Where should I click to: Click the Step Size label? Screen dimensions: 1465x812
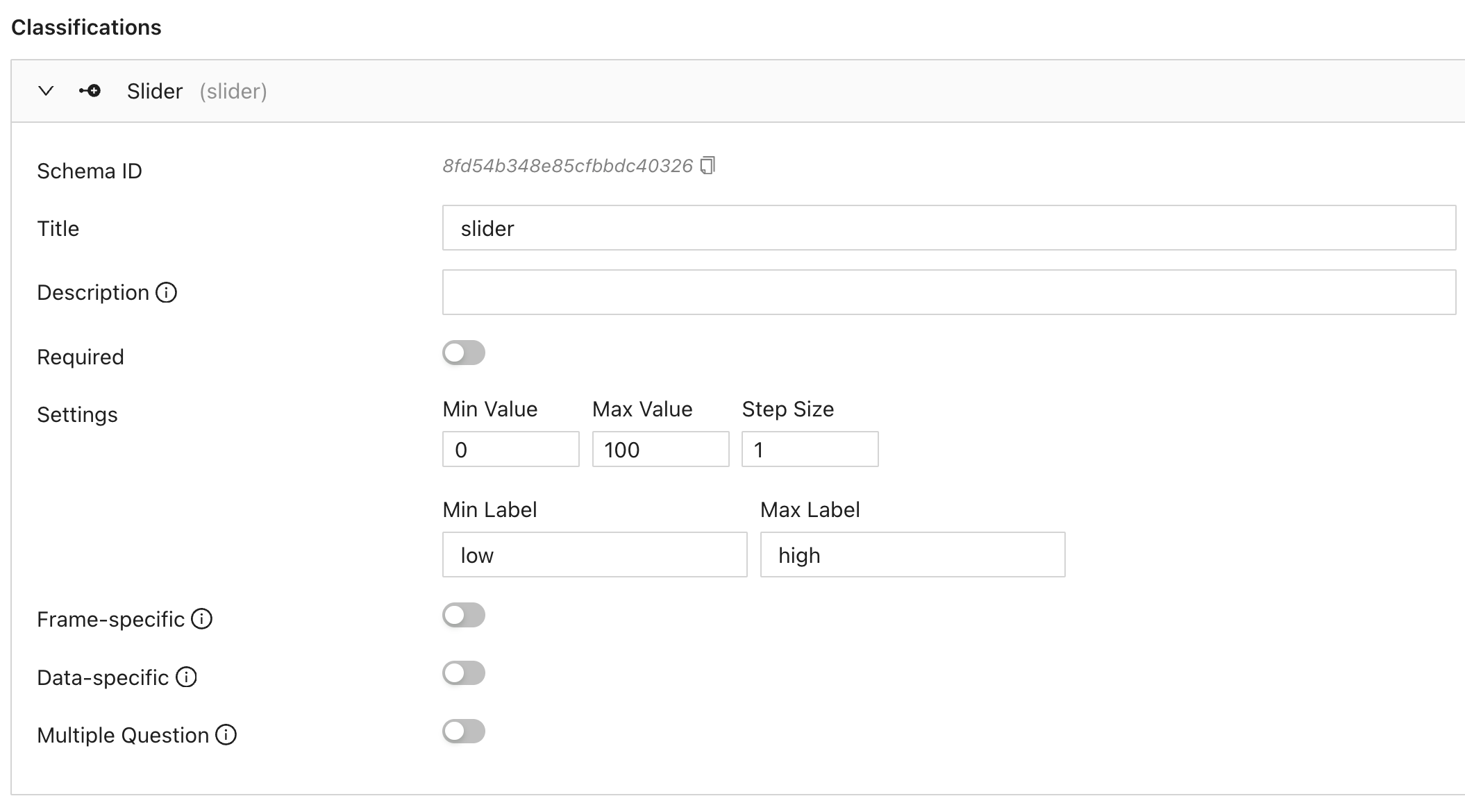click(x=788, y=409)
